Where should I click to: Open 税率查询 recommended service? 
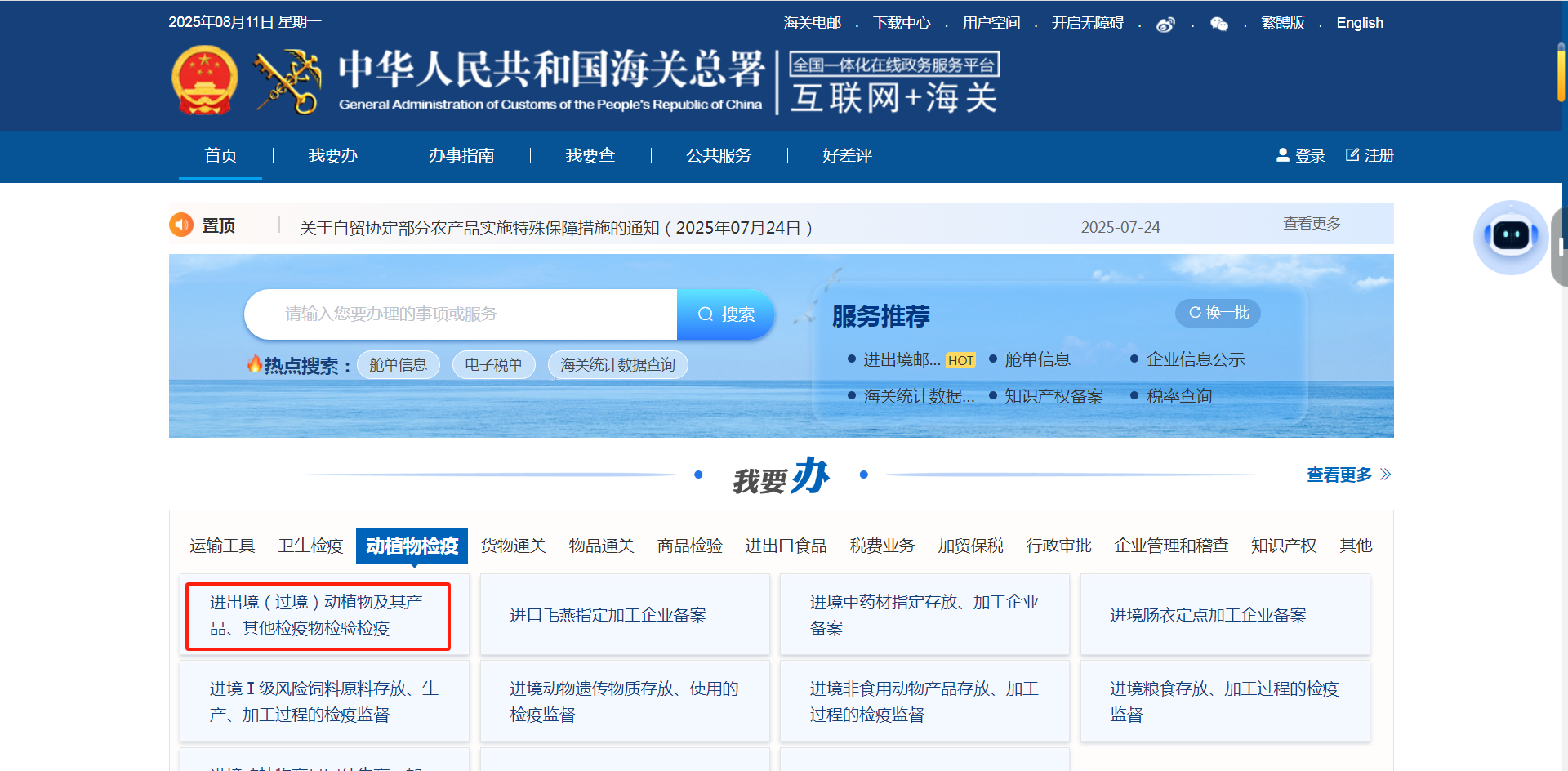pos(1179,396)
